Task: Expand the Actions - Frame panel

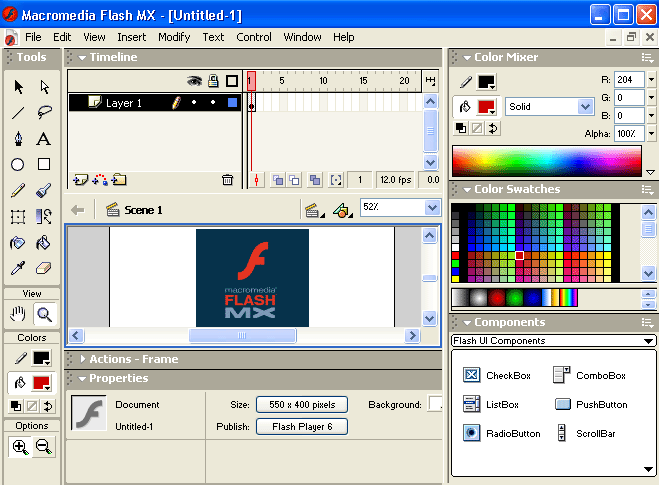Action: tap(82, 359)
